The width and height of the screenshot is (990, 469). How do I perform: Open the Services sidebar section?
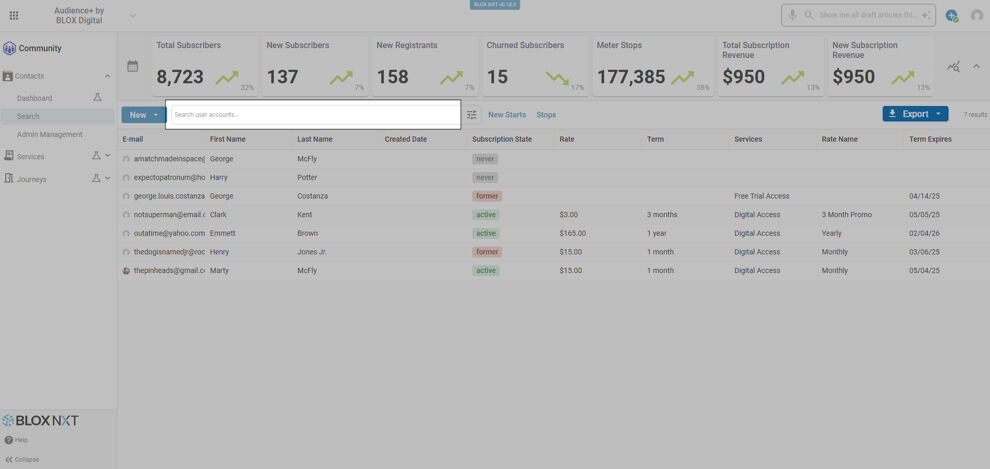(x=30, y=157)
